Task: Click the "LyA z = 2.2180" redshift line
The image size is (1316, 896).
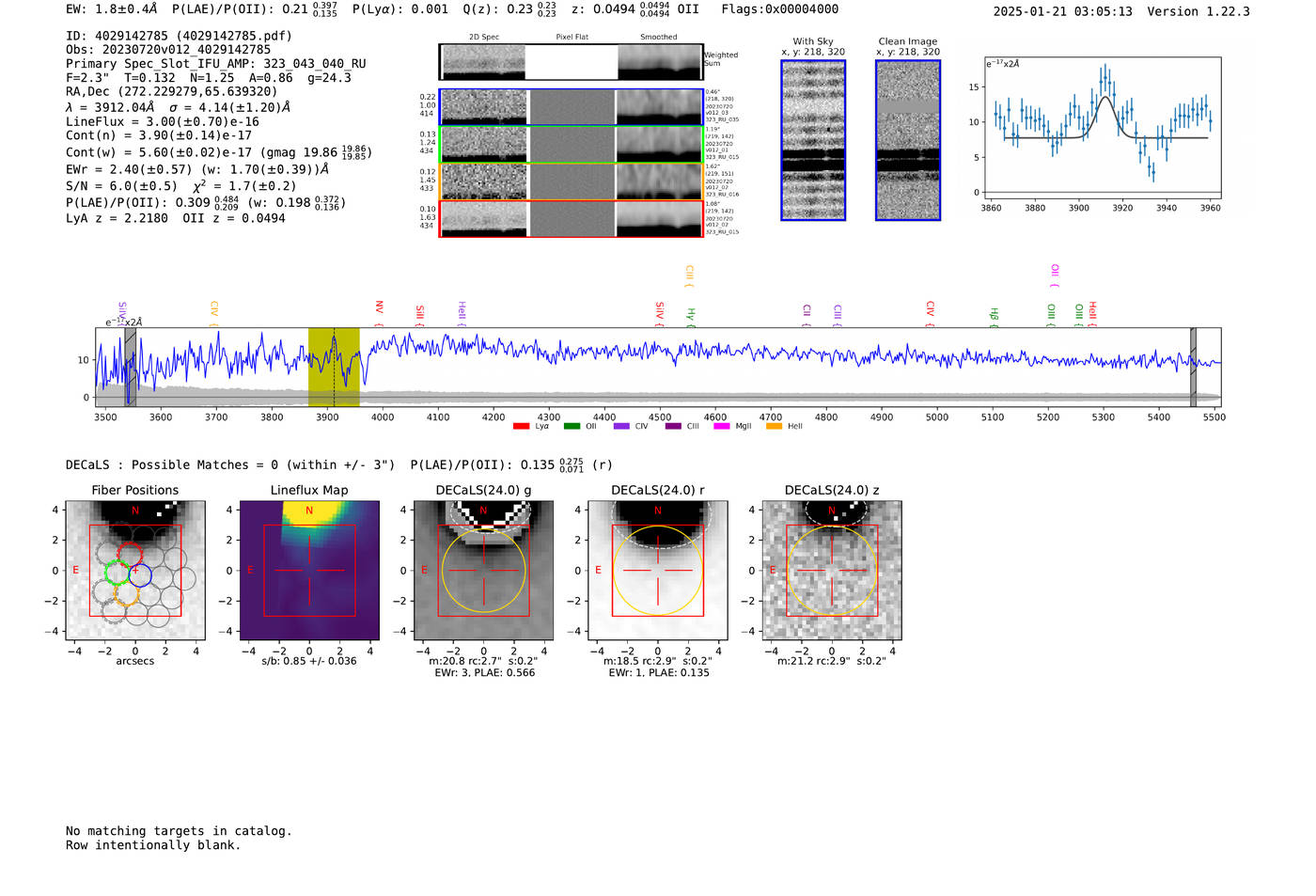Action: 117,218
